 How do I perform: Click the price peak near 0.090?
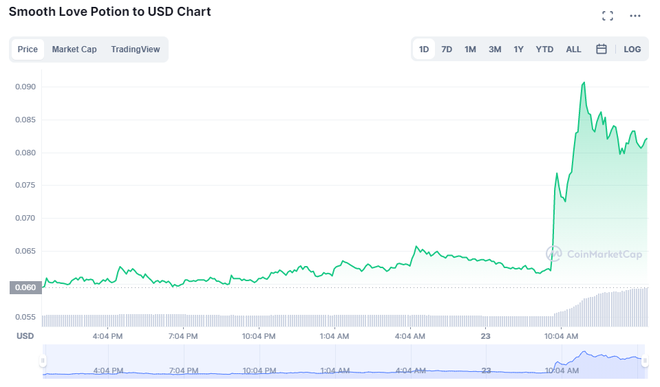(583, 83)
